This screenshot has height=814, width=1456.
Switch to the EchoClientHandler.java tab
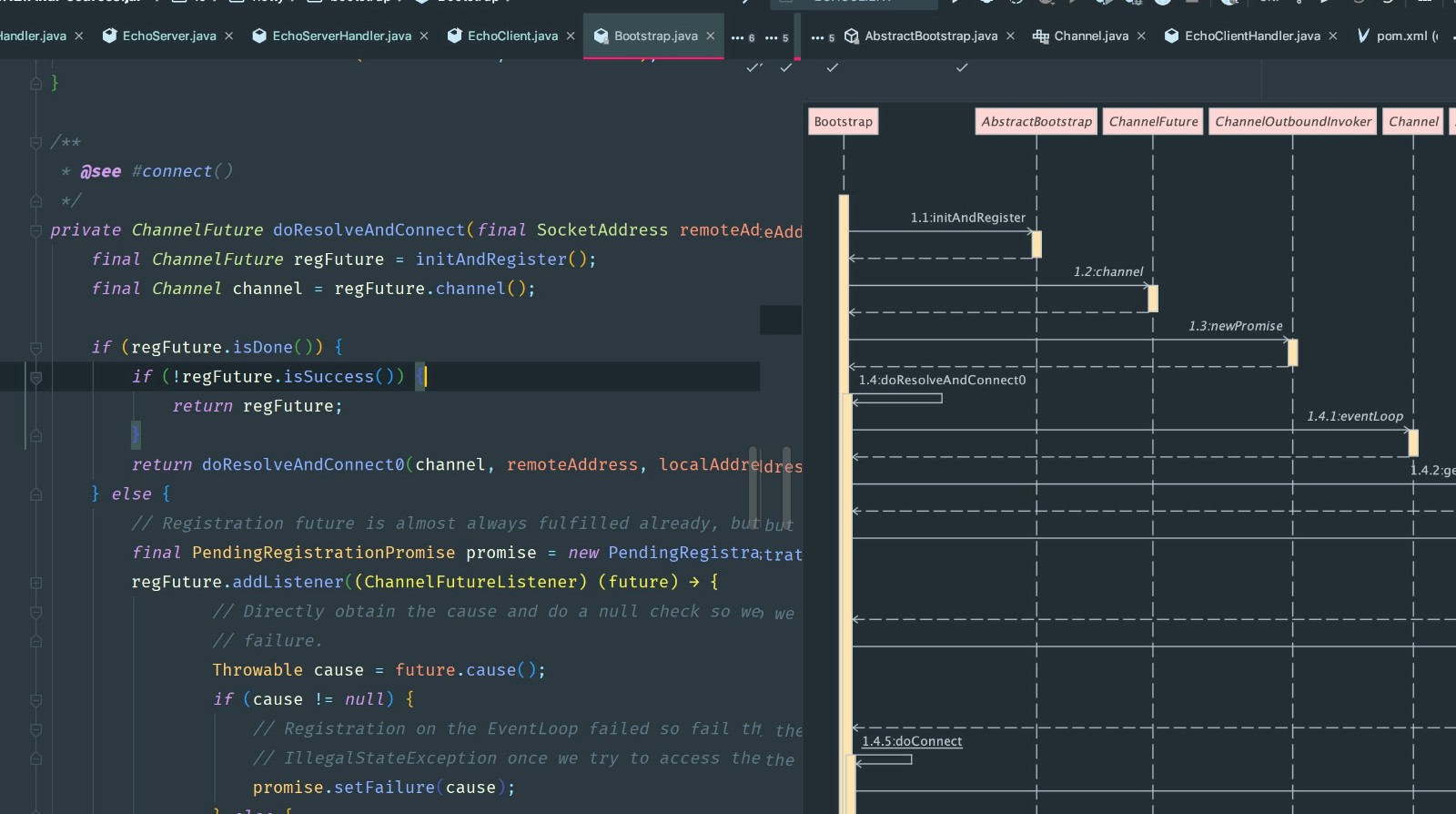coord(1251,36)
